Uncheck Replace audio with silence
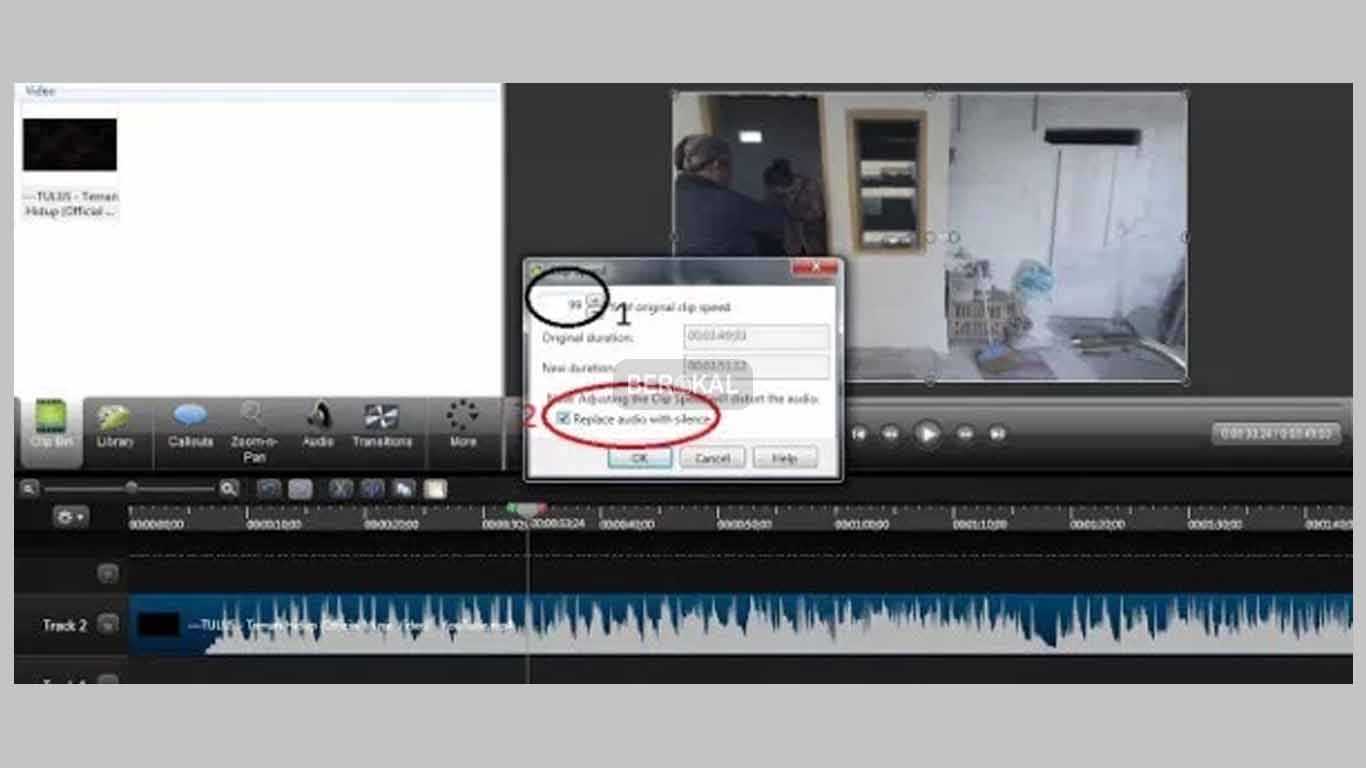Viewport: 1366px width, 768px height. [563, 417]
